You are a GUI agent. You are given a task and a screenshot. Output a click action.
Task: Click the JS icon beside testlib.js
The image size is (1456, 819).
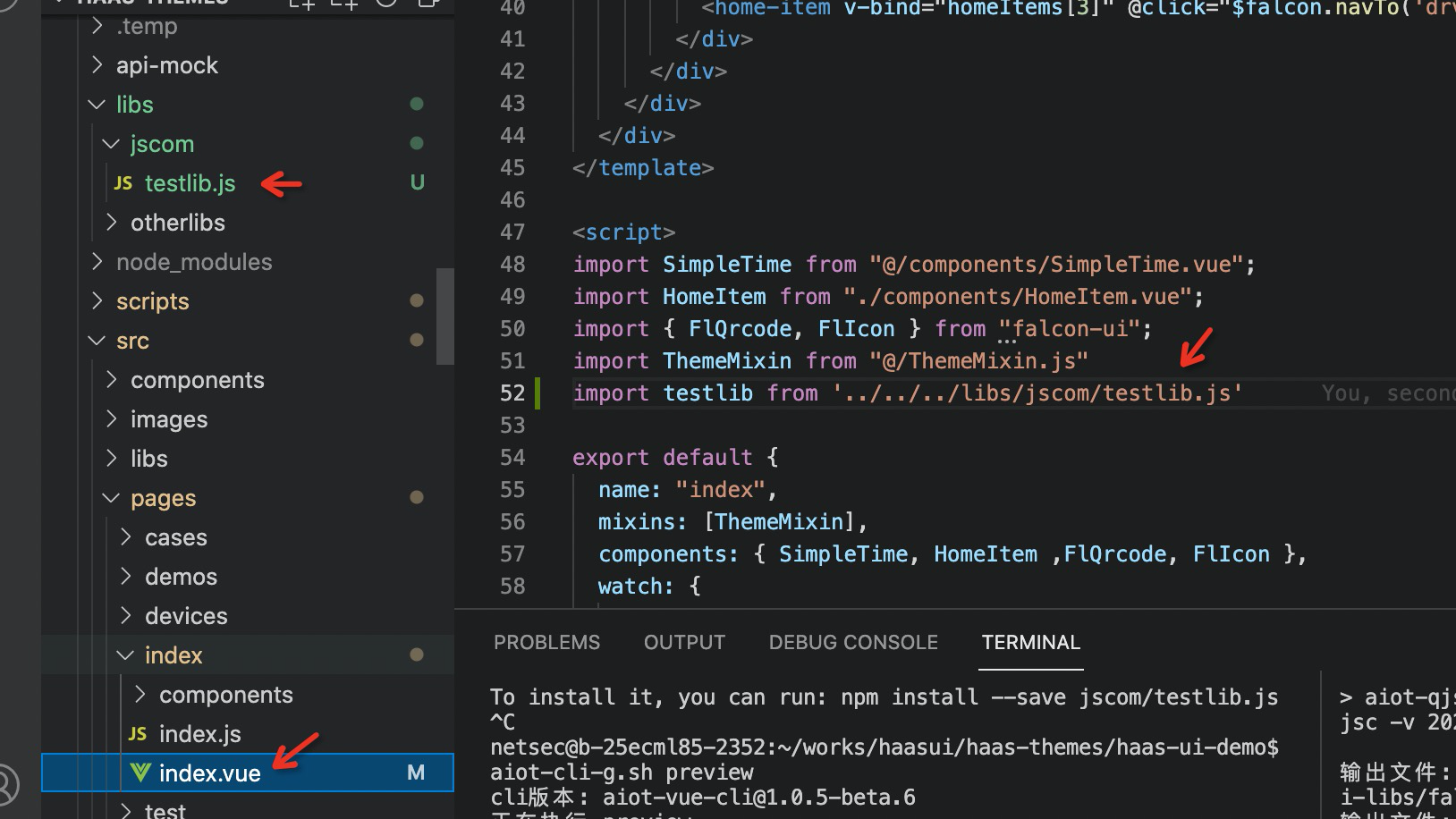pyautogui.click(x=123, y=183)
